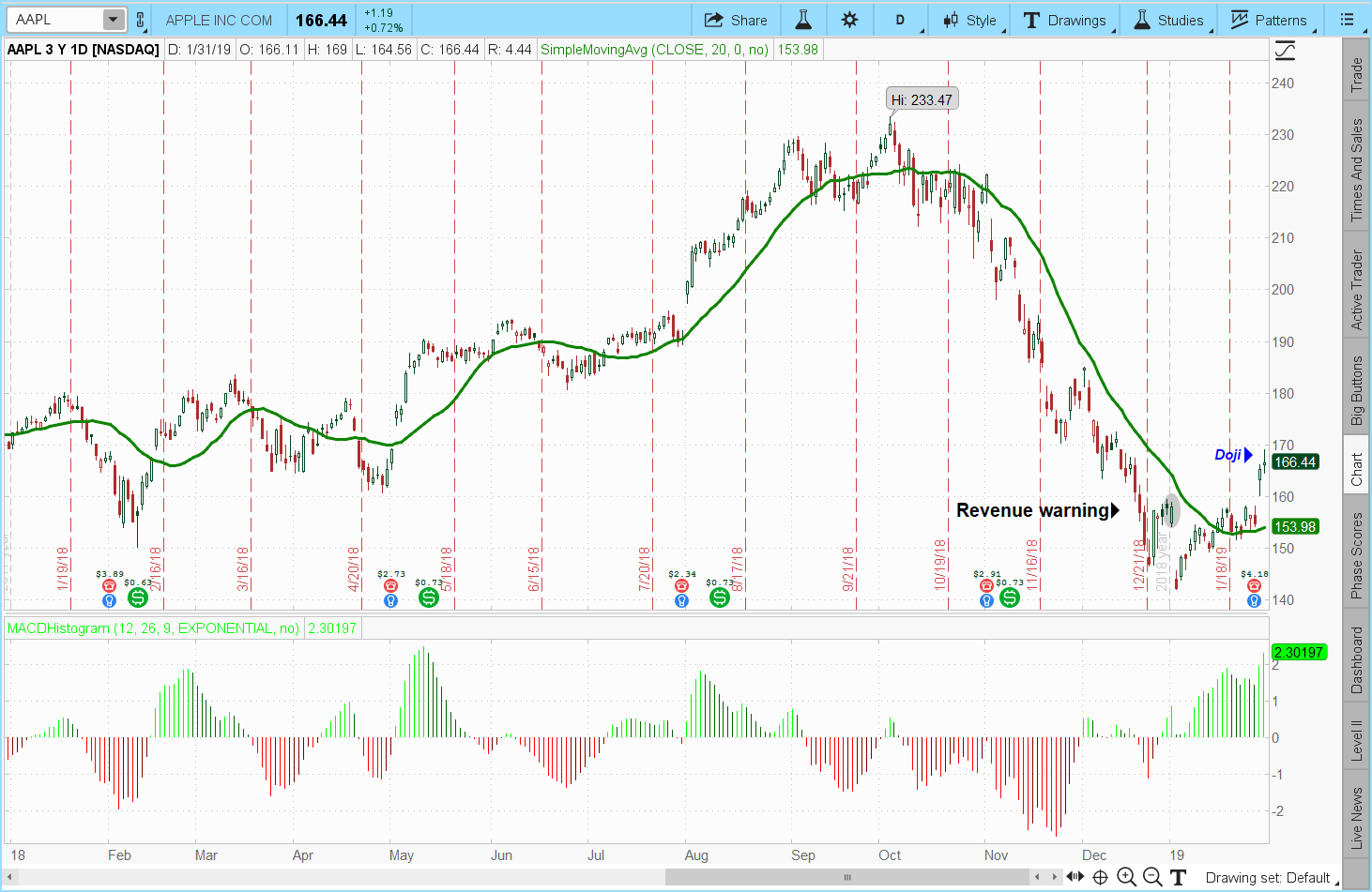The height and width of the screenshot is (892, 1372).
Task: Click the May dividend dollar icon
Action: [429, 597]
